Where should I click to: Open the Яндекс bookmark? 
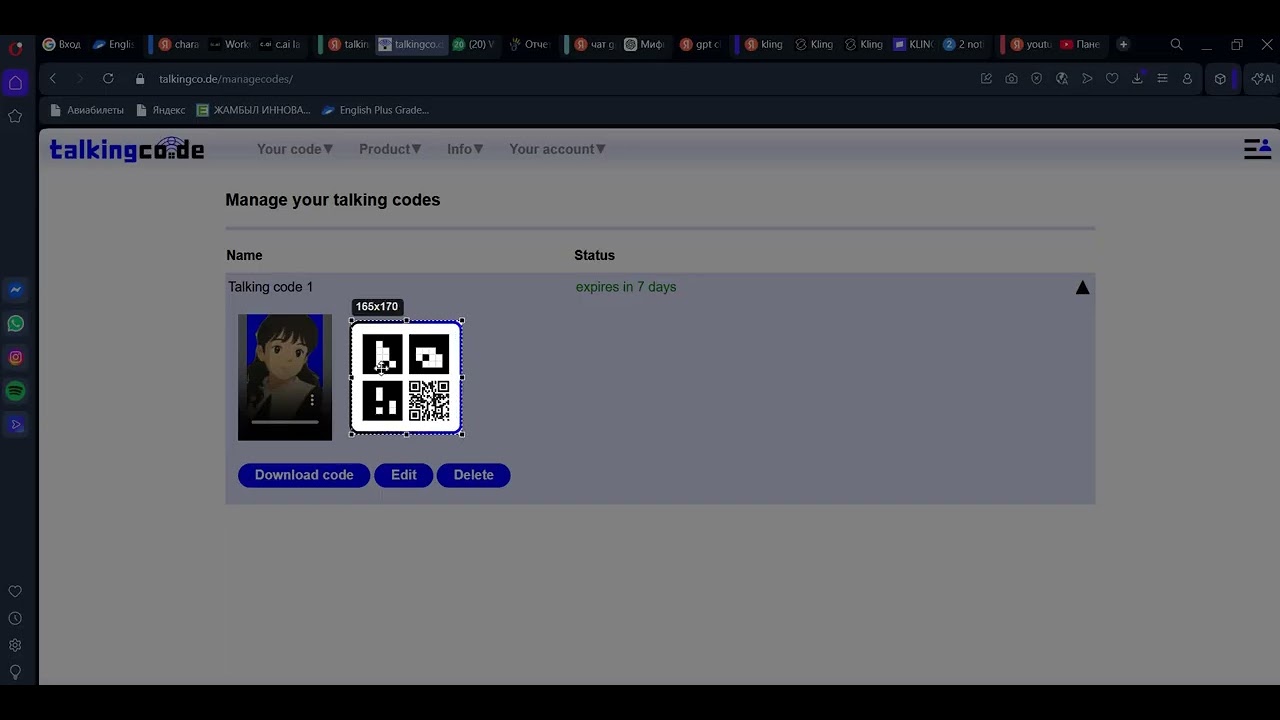click(161, 110)
